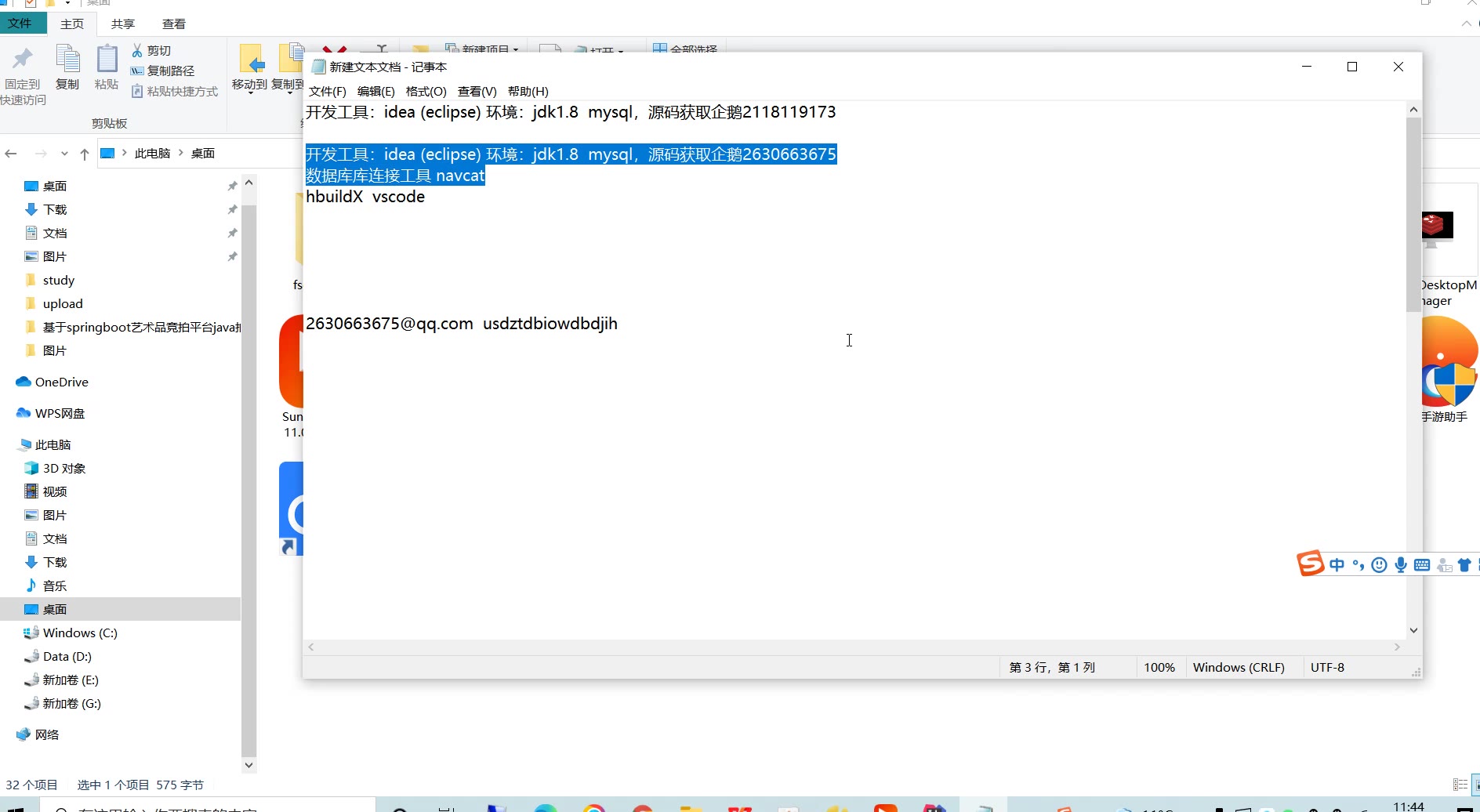Go back in File Explorer navigation
Image resolution: width=1480 pixels, height=812 pixels.
(11, 153)
